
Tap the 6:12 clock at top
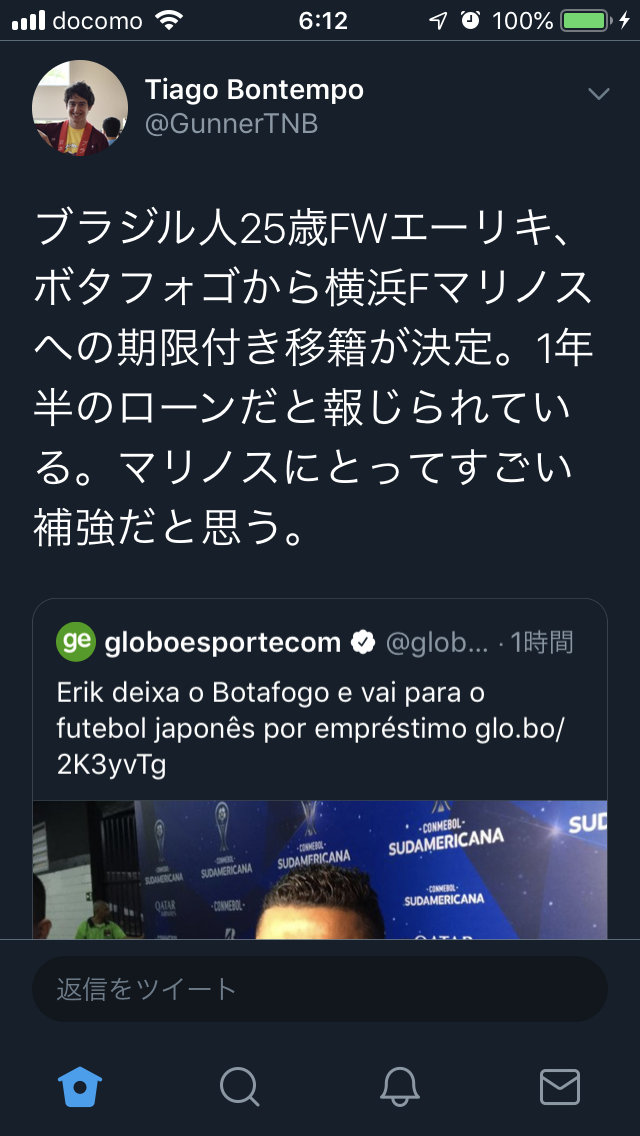point(323,20)
